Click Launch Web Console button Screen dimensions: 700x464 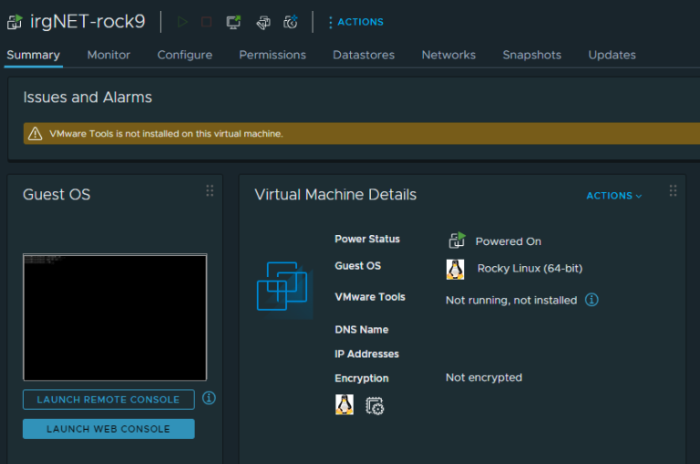click(108, 429)
